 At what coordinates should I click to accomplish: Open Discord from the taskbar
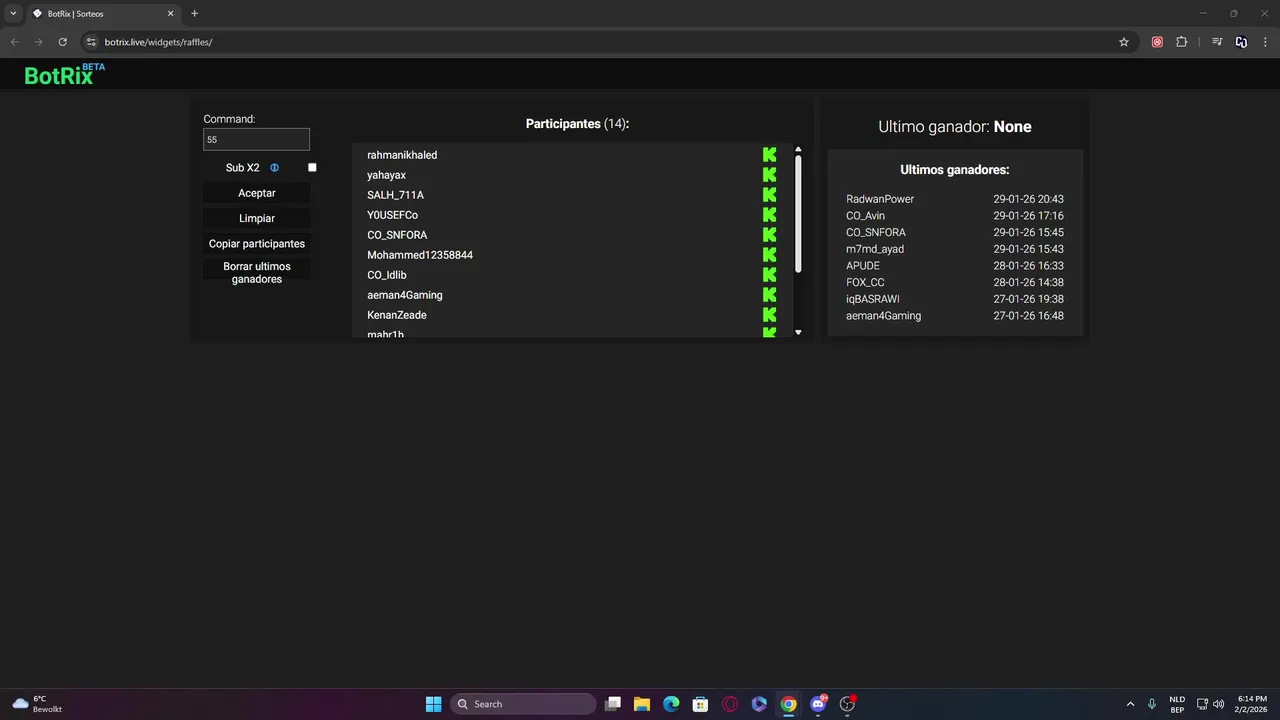[818, 704]
